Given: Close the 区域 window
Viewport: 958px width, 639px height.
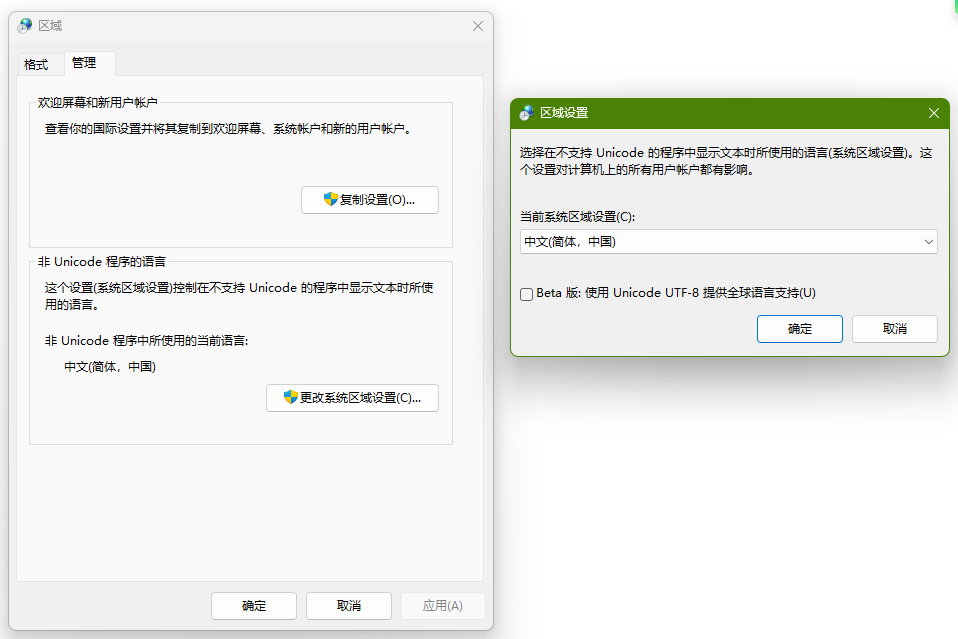Looking at the screenshot, I should 478,26.
